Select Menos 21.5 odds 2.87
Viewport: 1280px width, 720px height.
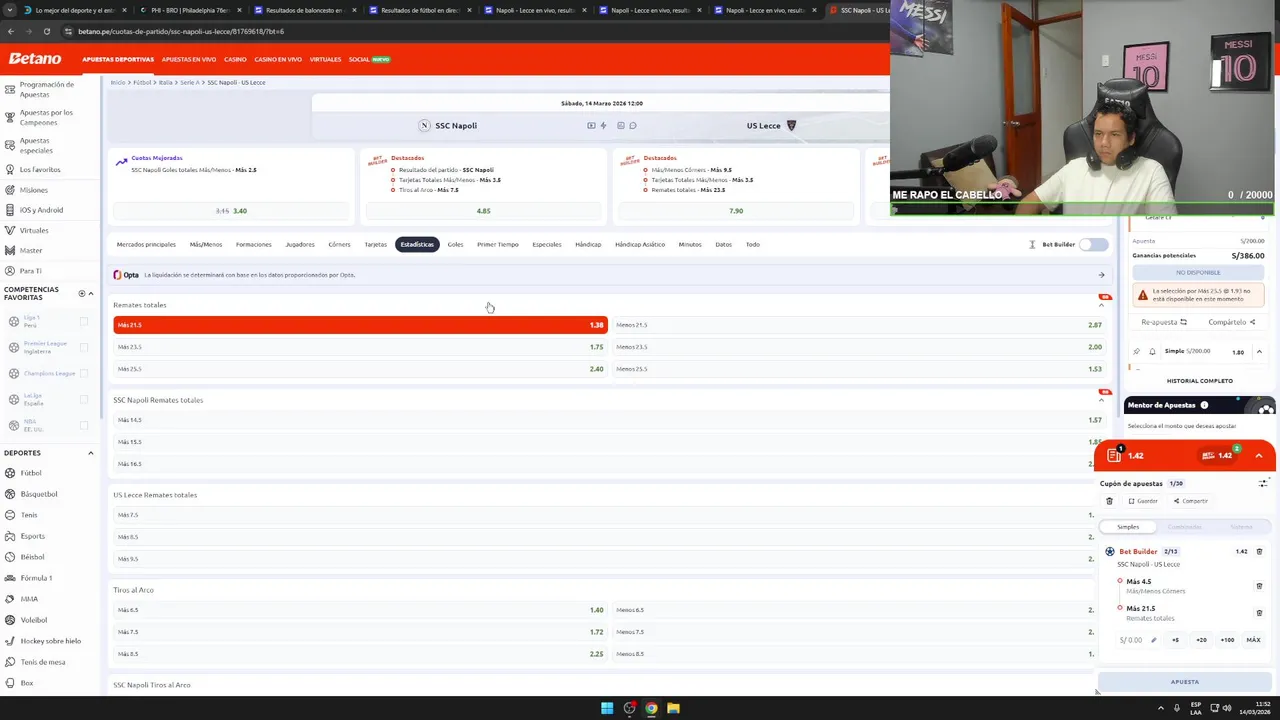click(858, 325)
